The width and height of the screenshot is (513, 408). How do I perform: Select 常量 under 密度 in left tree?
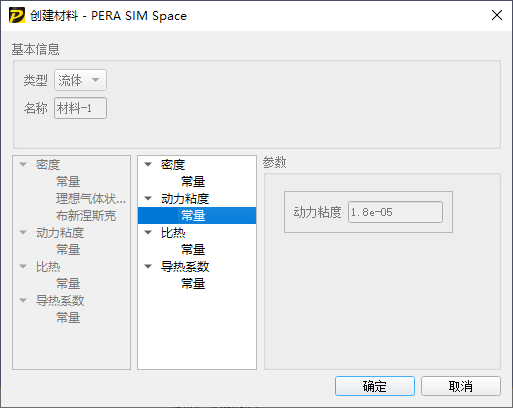(x=68, y=181)
